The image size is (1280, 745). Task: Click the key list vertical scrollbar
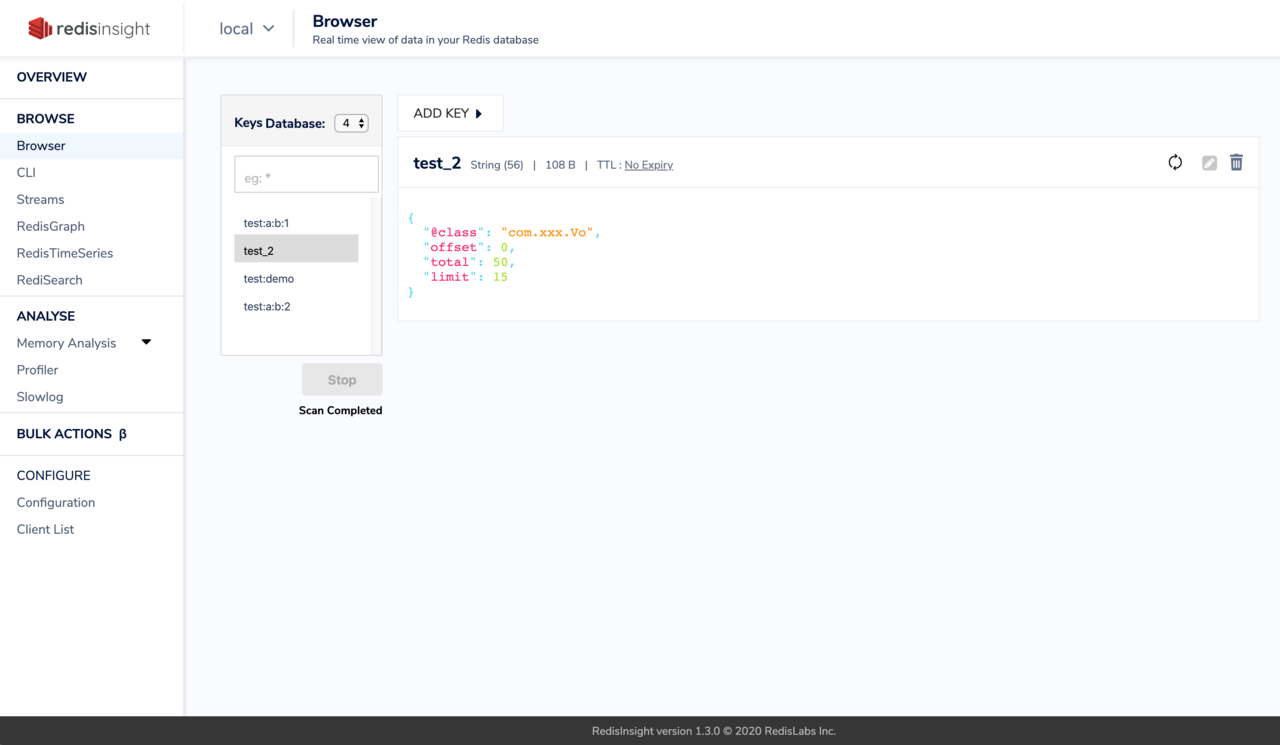(x=376, y=275)
